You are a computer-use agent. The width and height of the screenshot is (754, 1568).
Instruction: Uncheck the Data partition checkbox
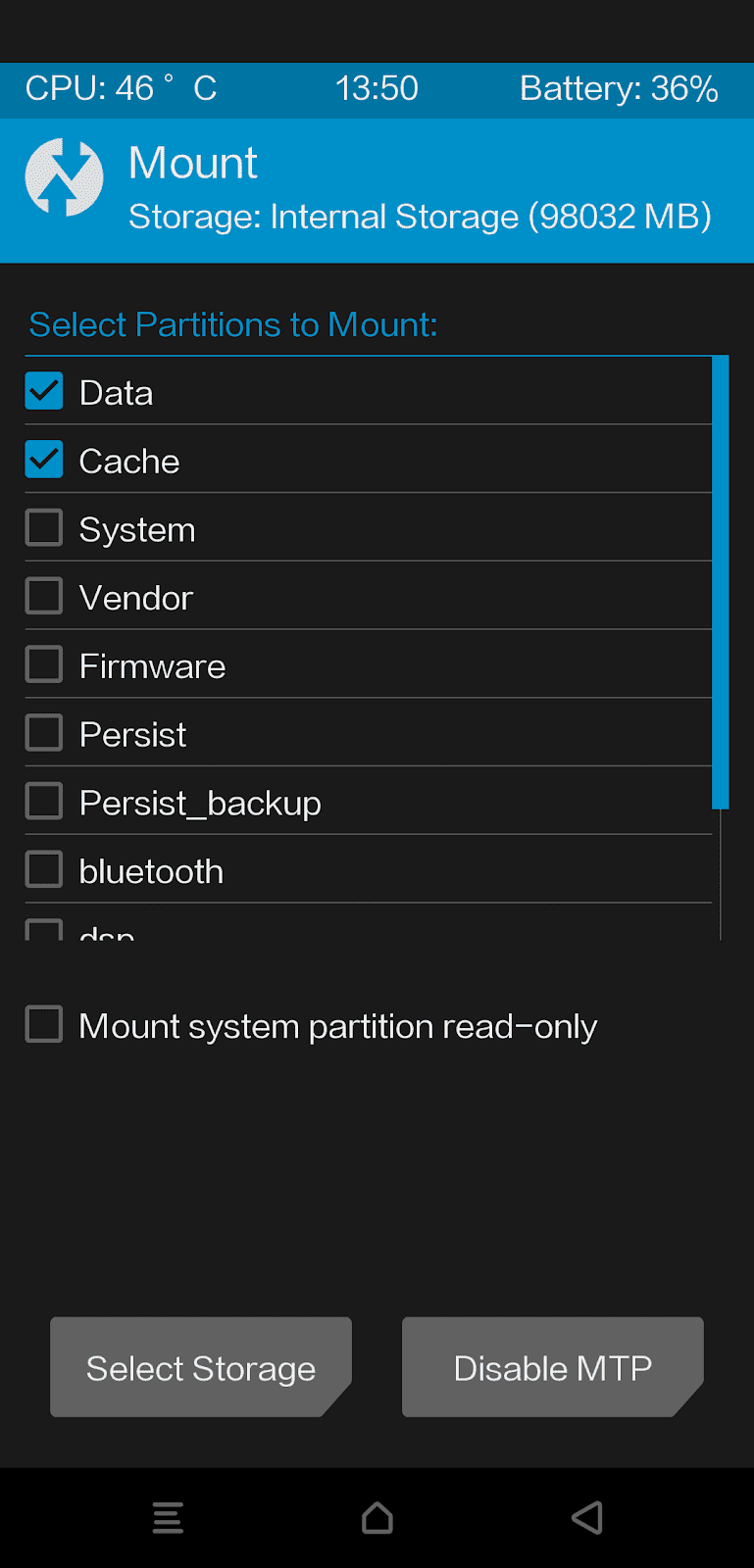pos(44,391)
